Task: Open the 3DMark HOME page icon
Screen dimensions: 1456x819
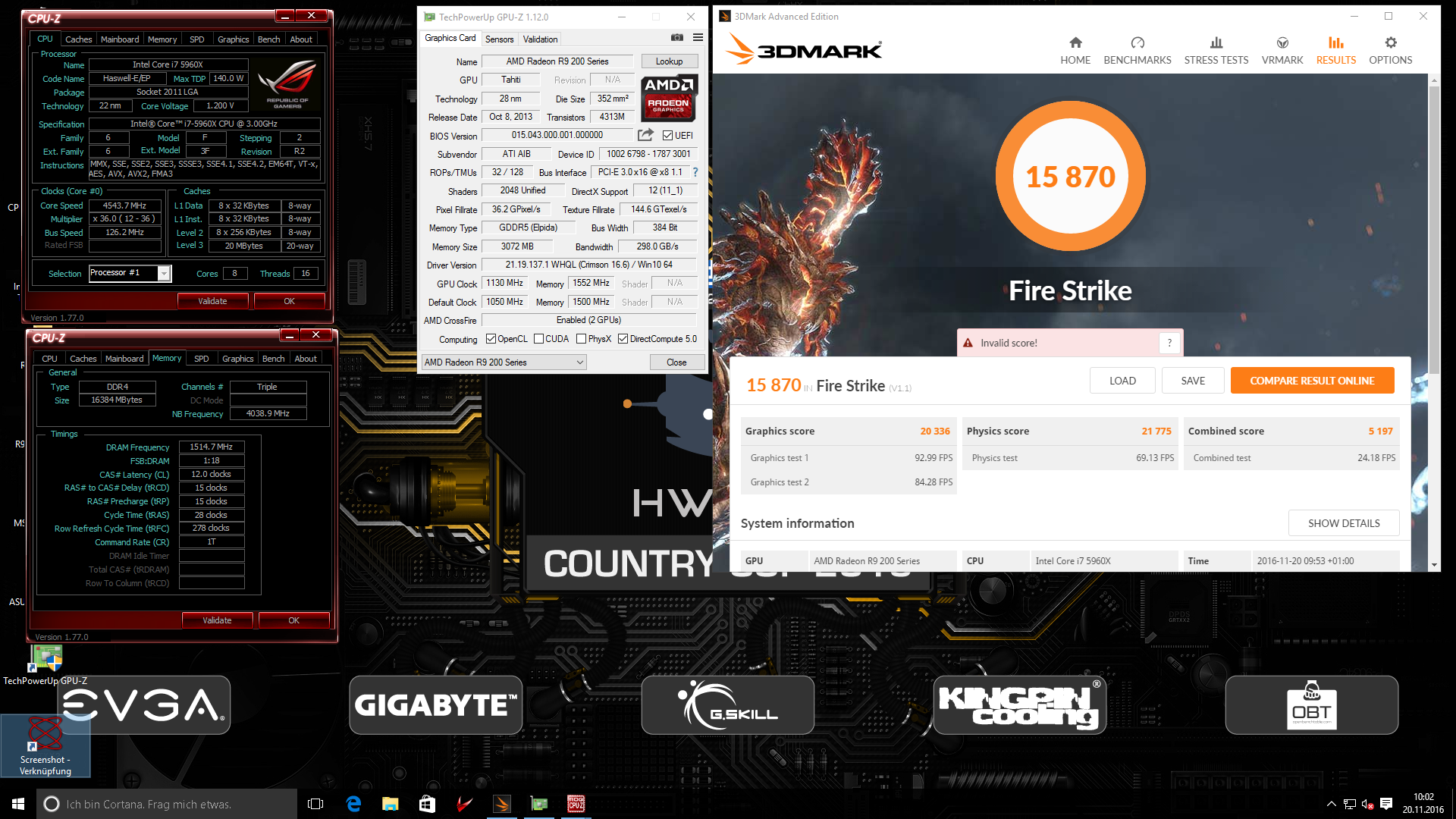Action: click(1075, 43)
